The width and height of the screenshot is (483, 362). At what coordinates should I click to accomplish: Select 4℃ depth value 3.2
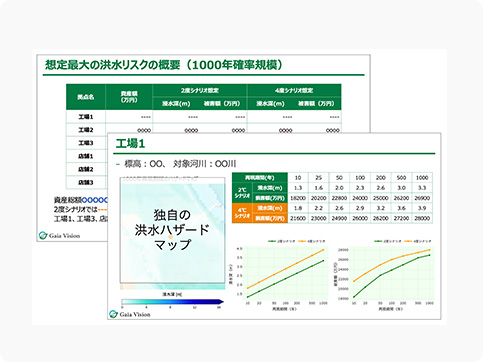pos(381,208)
